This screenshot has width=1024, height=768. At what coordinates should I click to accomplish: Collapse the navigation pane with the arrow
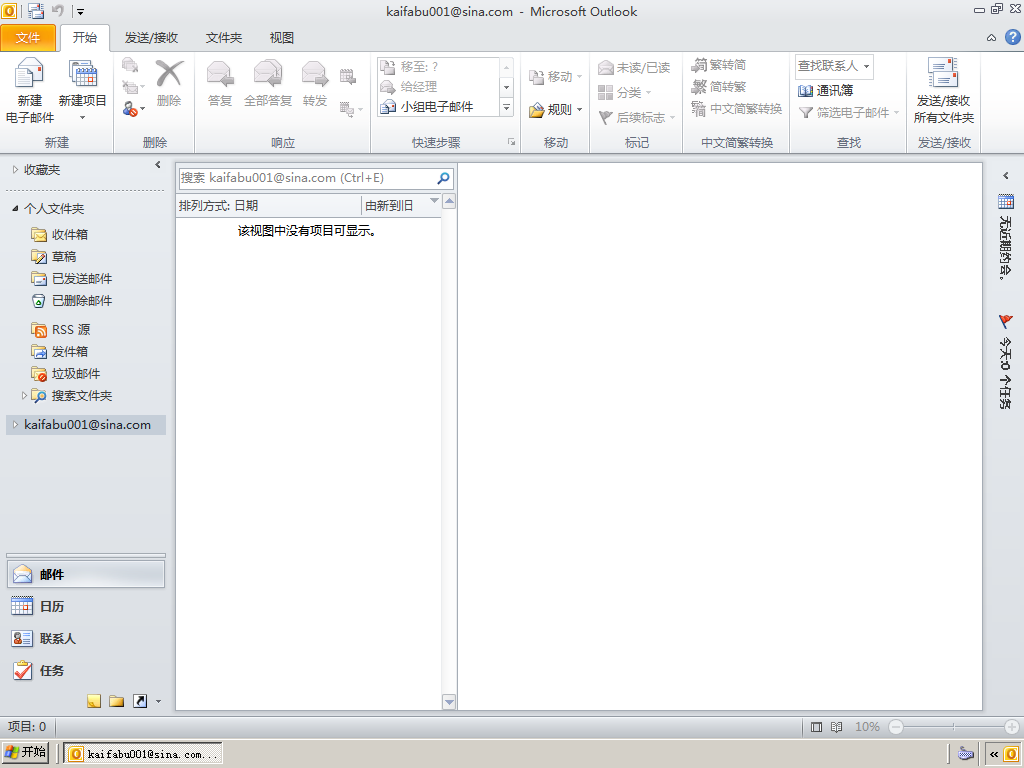[x=157, y=165]
